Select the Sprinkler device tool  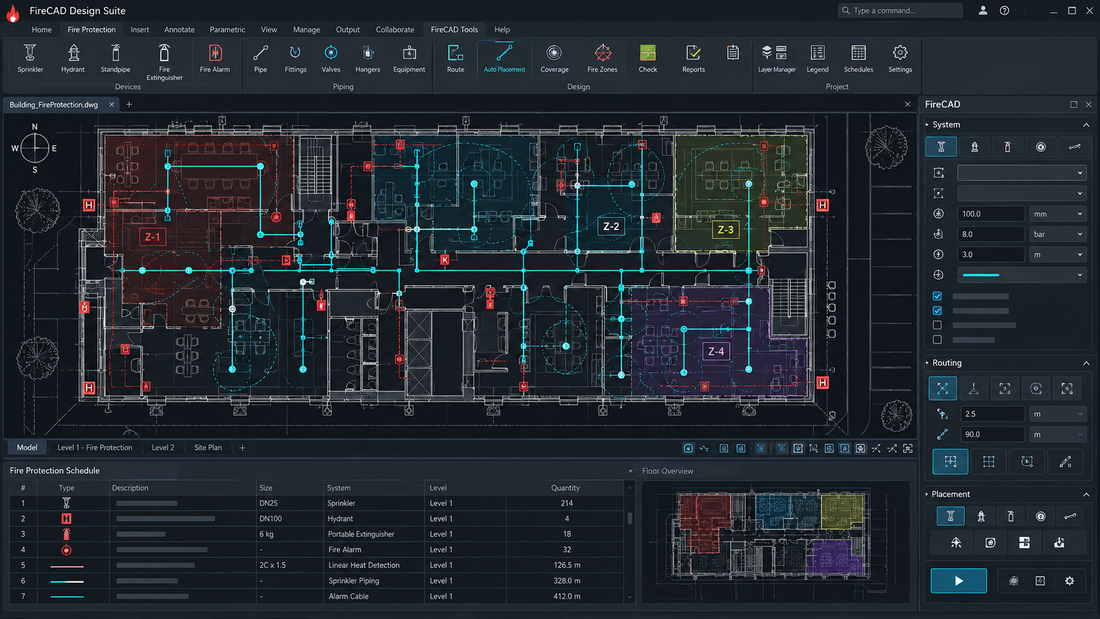pyautogui.click(x=30, y=59)
